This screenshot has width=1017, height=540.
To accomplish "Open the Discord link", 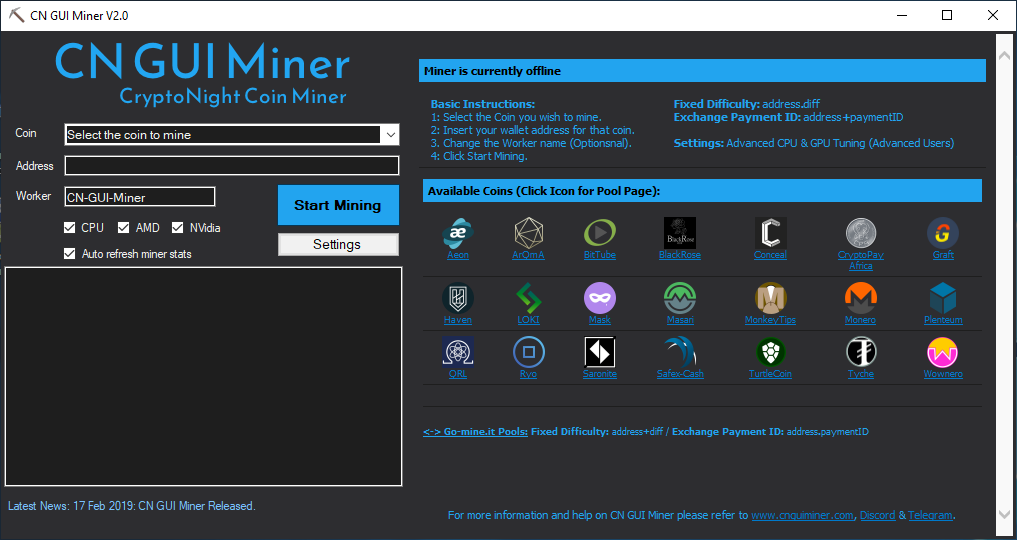I will (x=878, y=515).
